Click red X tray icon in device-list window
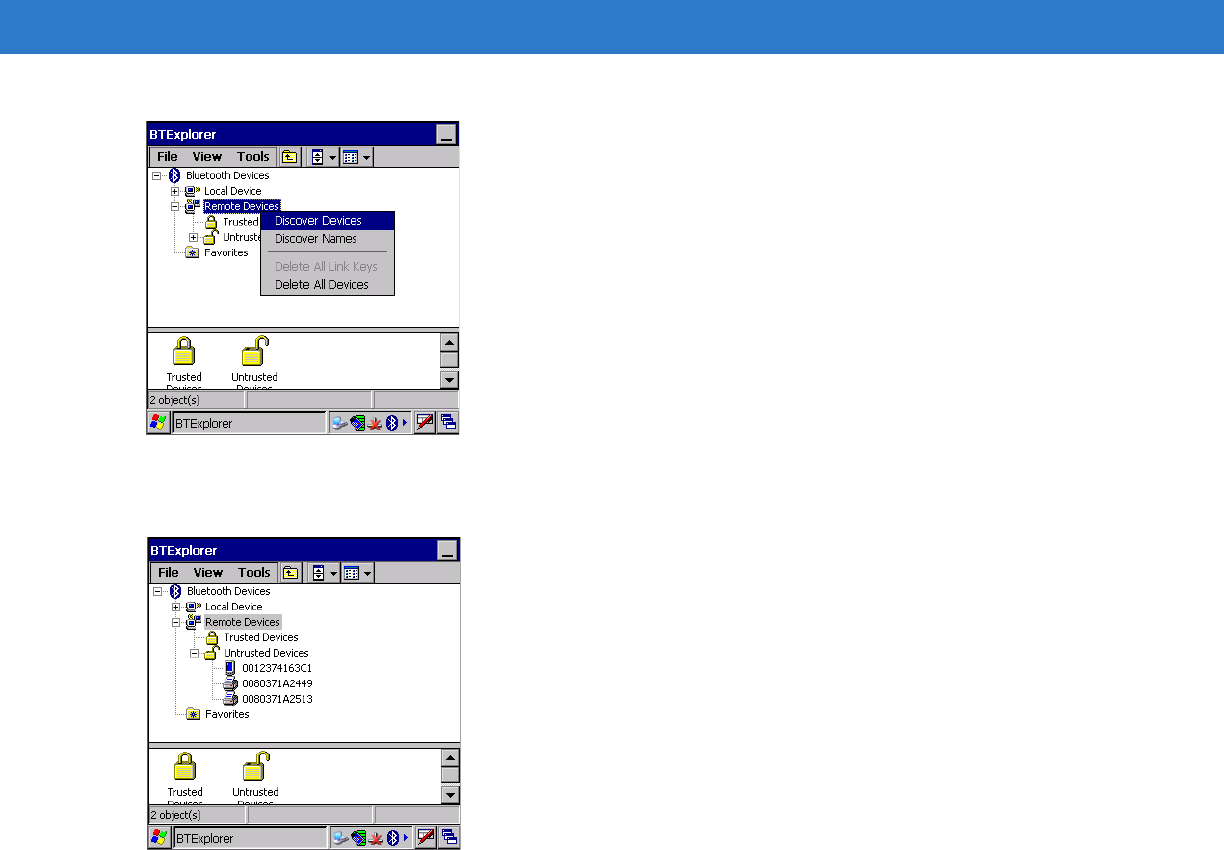Screen dimensions: 1224x850 pos(376,839)
